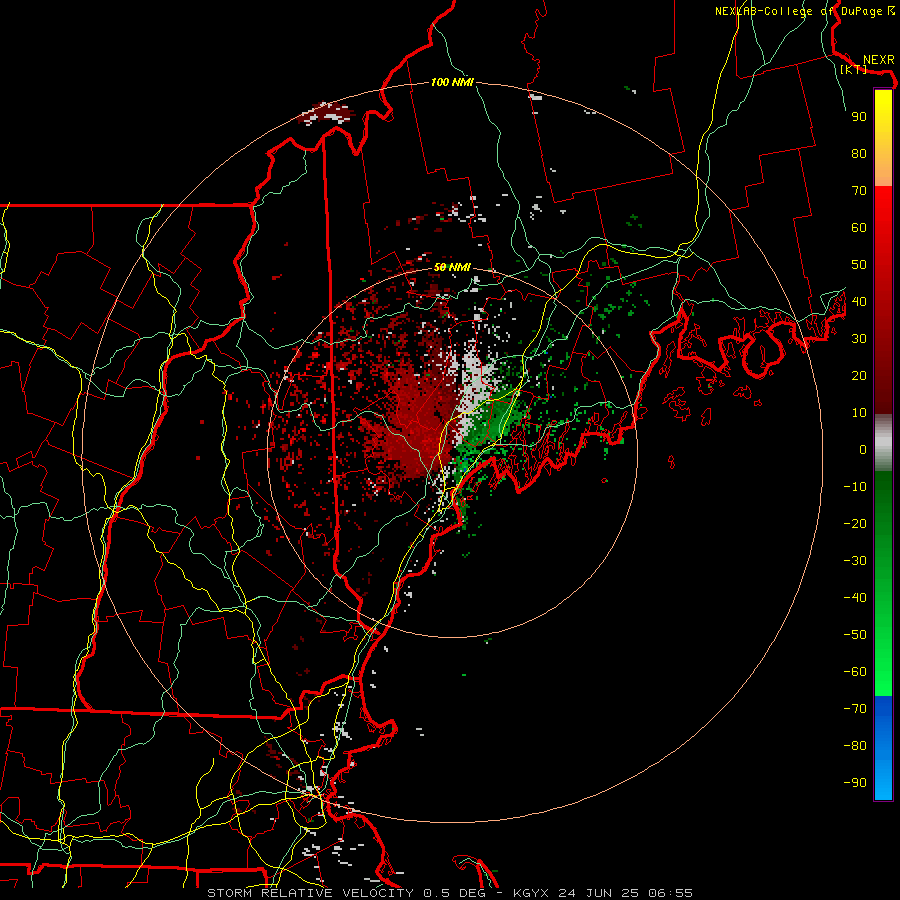The image size is (900, 900).
Task: Select the -10 scale value
Action: pyautogui.click(x=855, y=487)
